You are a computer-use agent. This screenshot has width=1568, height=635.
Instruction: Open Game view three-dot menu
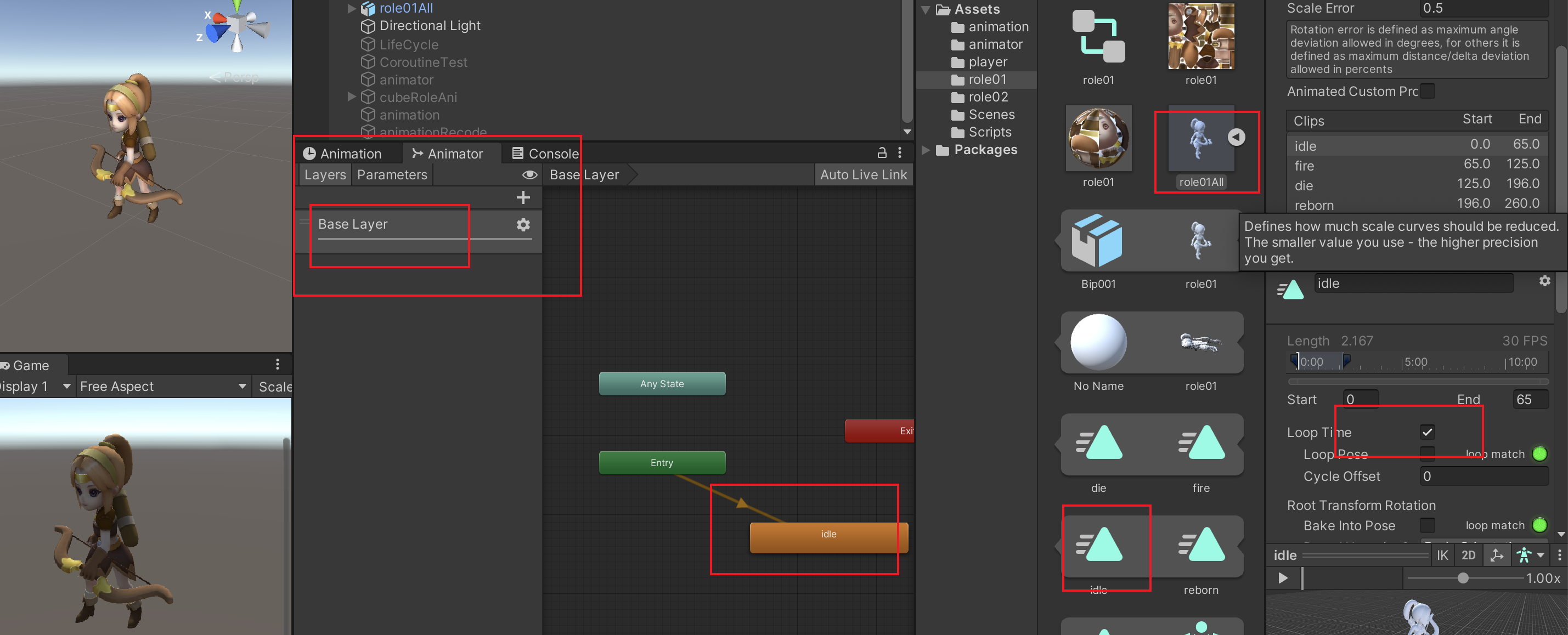click(x=278, y=364)
